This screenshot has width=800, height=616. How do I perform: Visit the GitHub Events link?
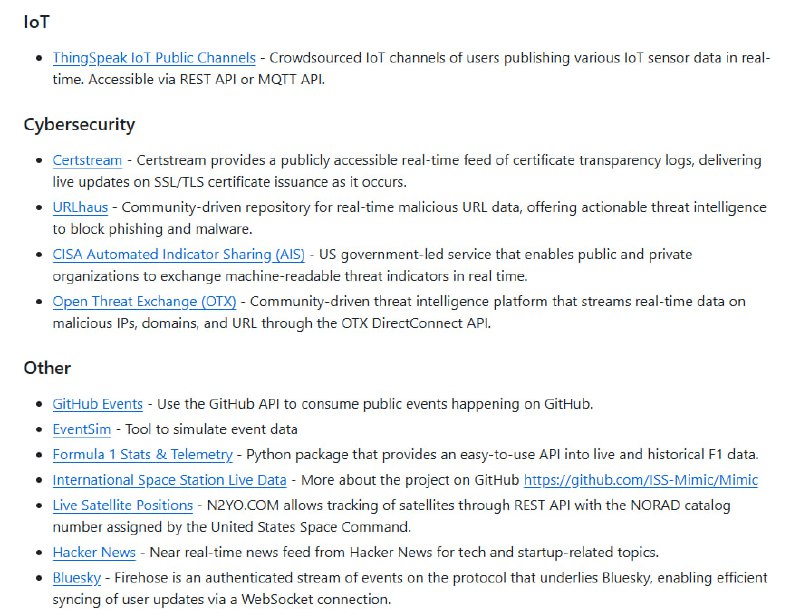point(97,404)
